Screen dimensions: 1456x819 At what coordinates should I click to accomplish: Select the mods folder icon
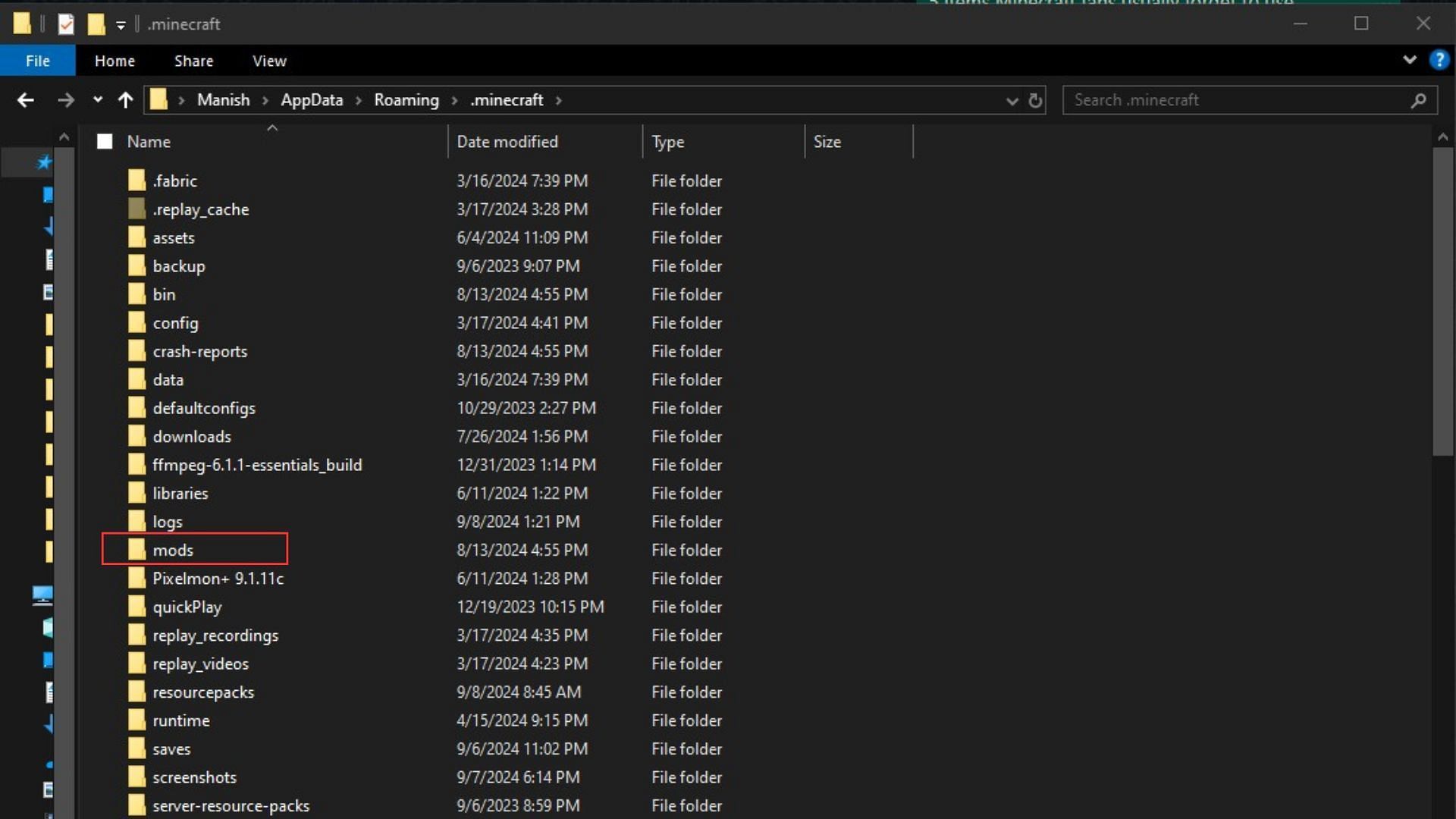(136, 550)
